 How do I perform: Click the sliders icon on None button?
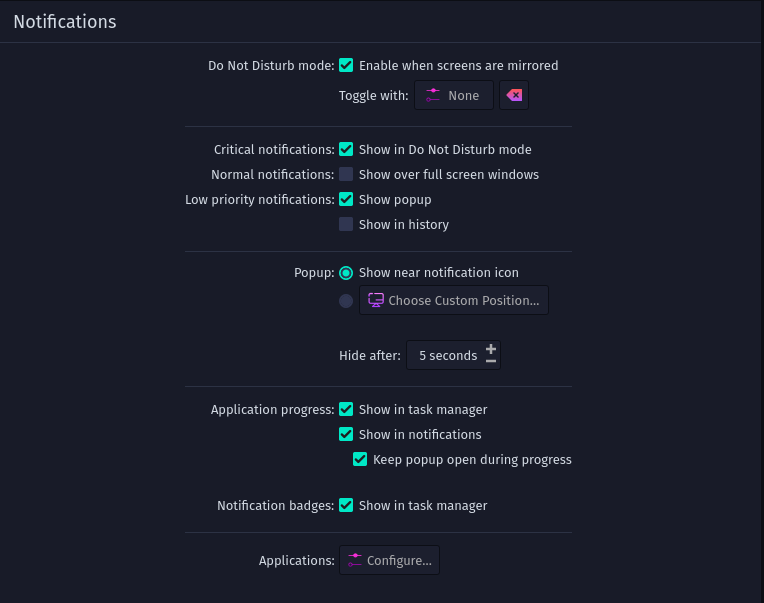pos(433,95)
